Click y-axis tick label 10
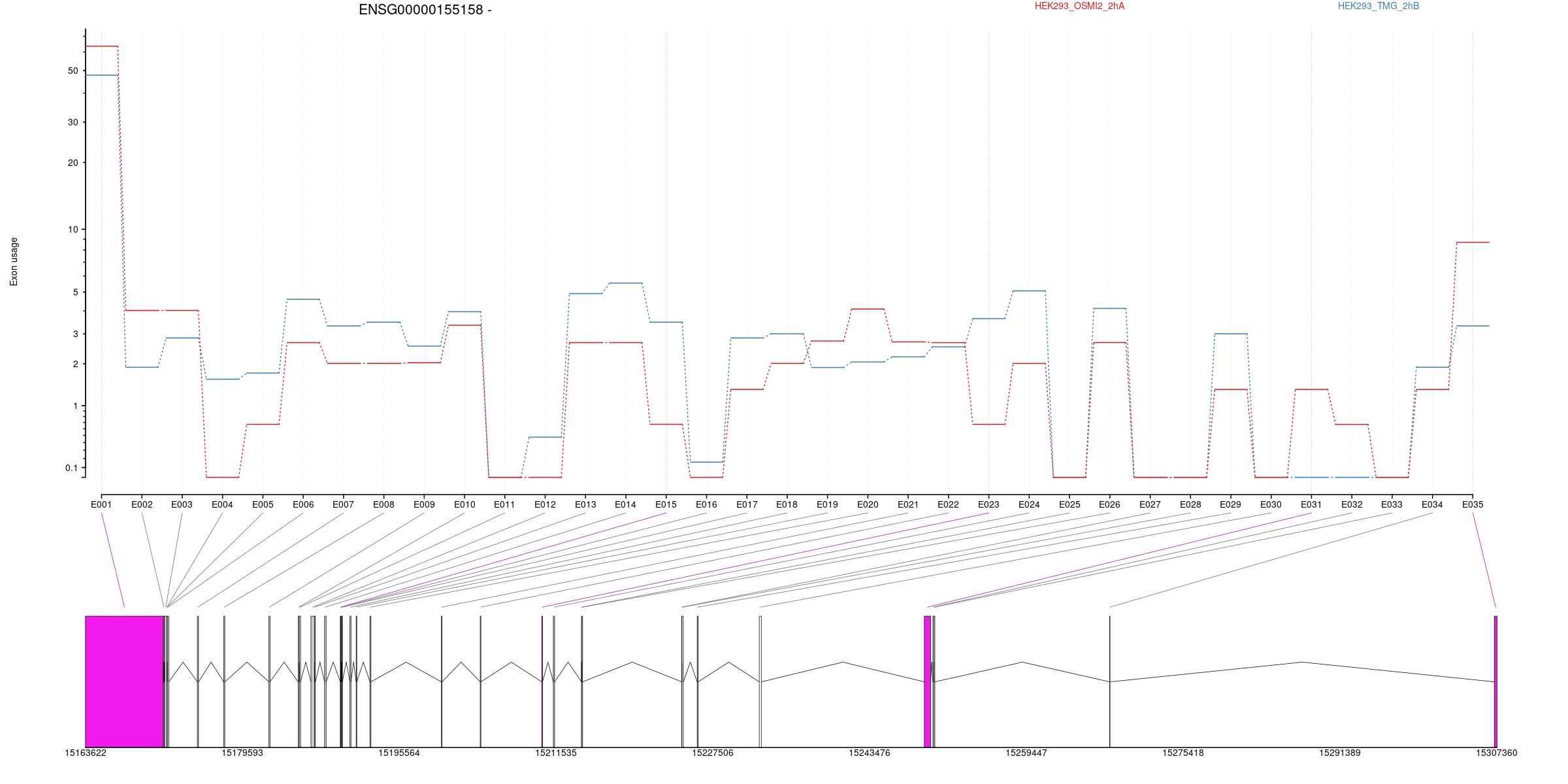Image resolution: width=1568 pixels, height=784 pixels. coord(73,229)
